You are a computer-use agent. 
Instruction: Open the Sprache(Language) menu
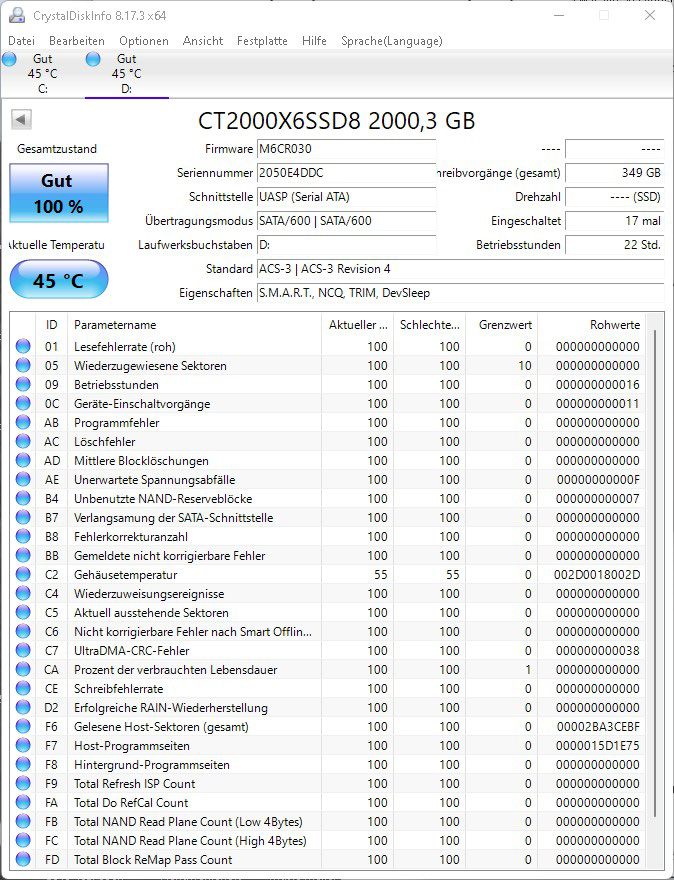[391, 41]
